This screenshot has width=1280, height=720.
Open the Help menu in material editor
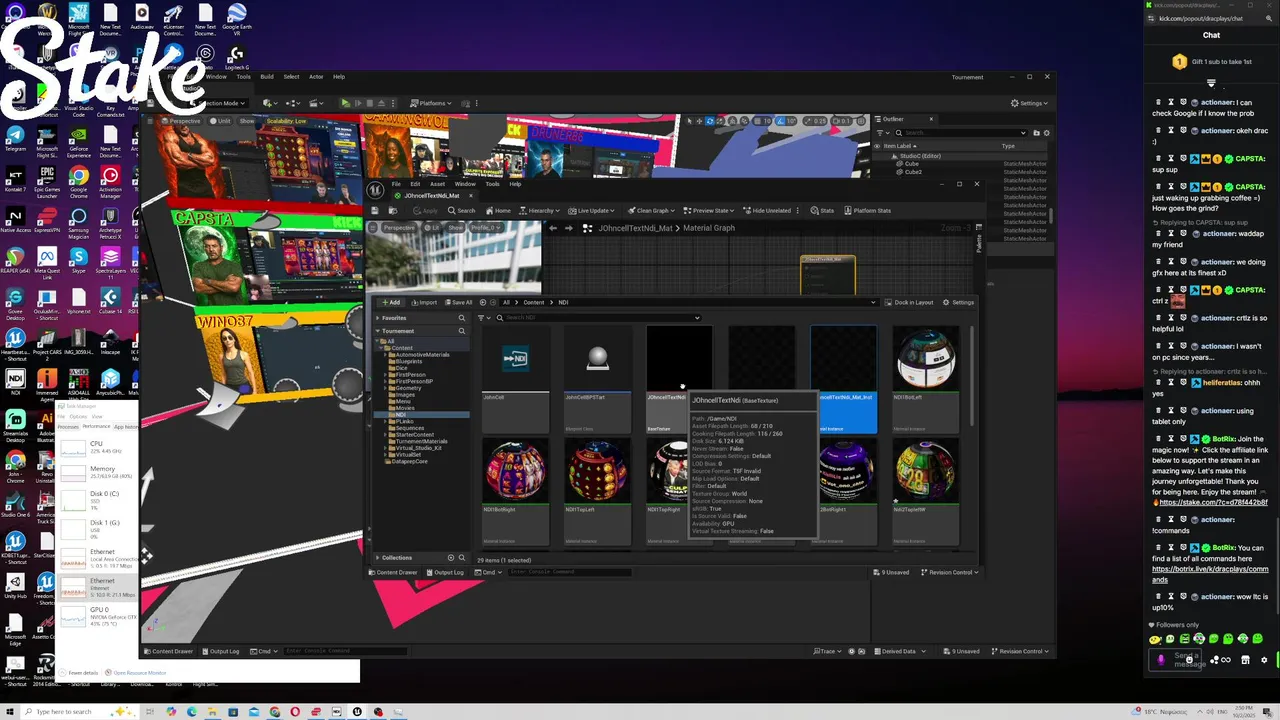coord(515,184)
